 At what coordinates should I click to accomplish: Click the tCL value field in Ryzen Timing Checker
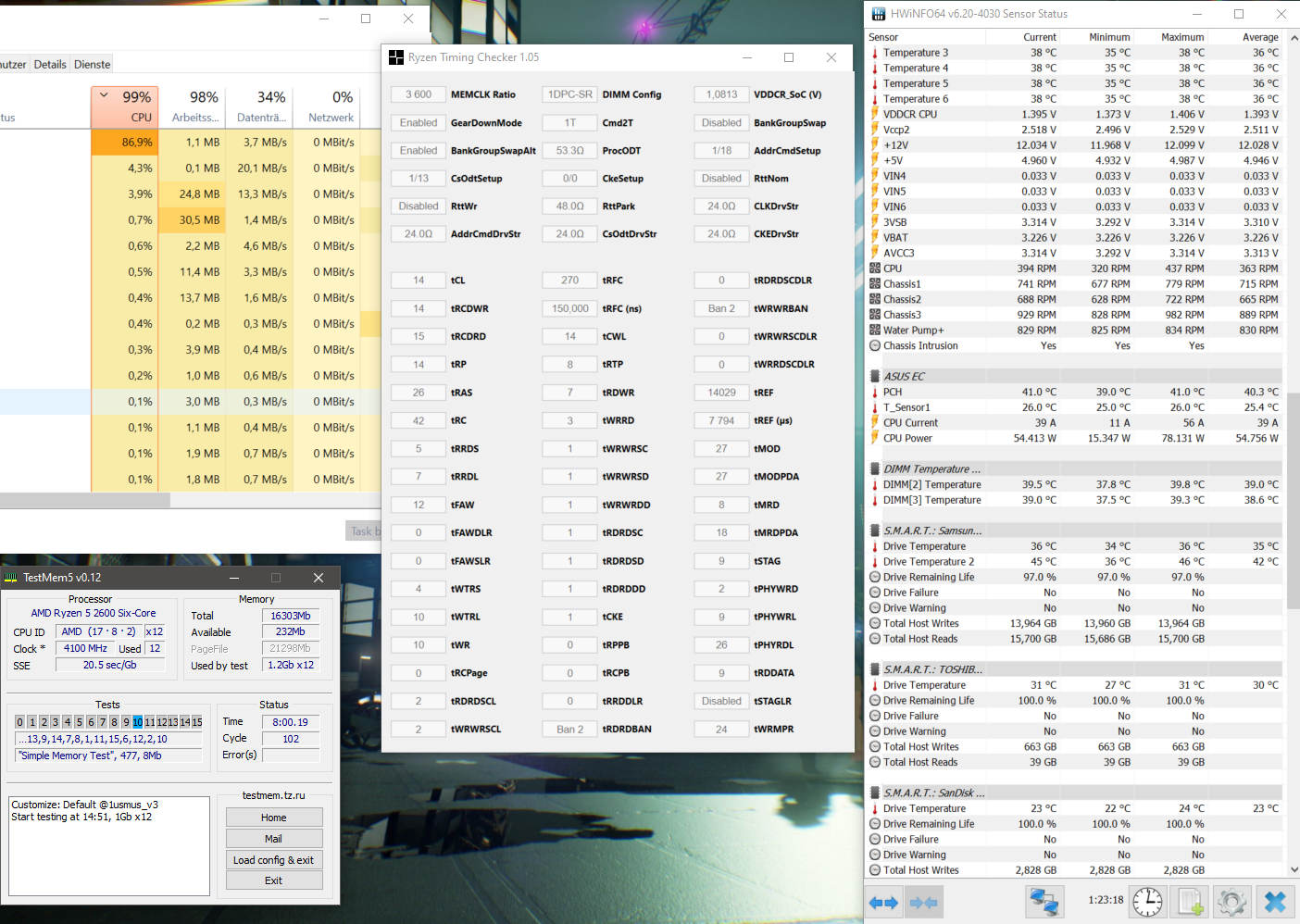coord(418,281)
